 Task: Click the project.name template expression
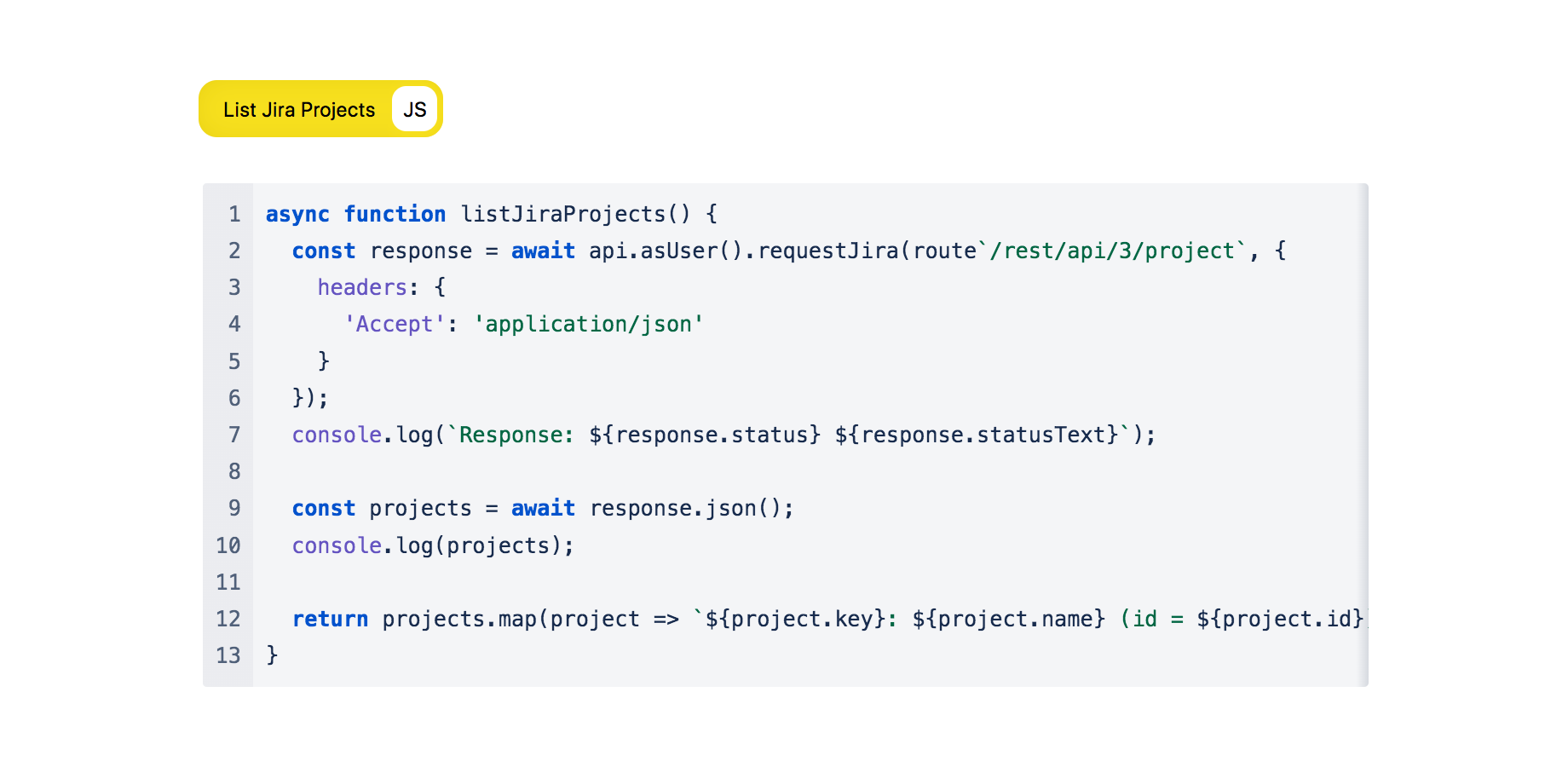pos(1008,619)
